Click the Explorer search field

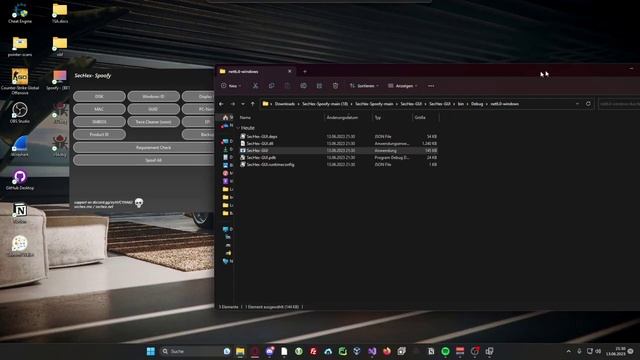point(619,104)
